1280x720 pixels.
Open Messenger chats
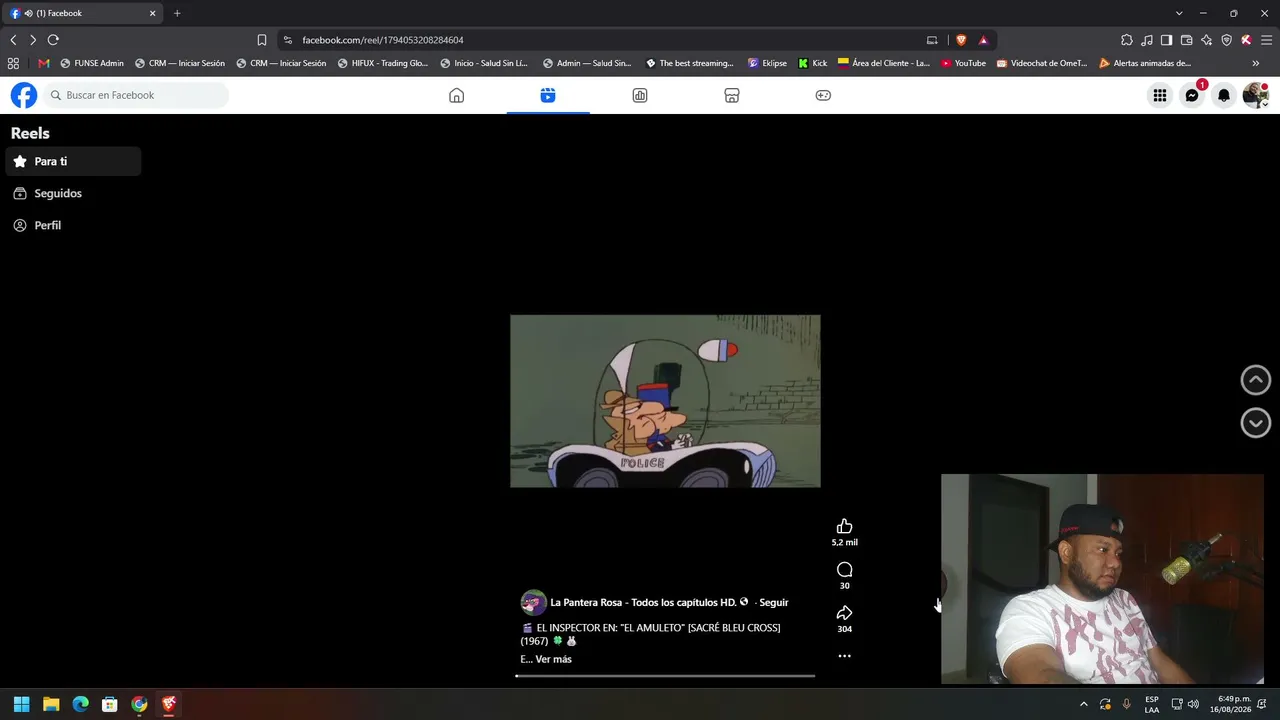(x=1192, y=95)
